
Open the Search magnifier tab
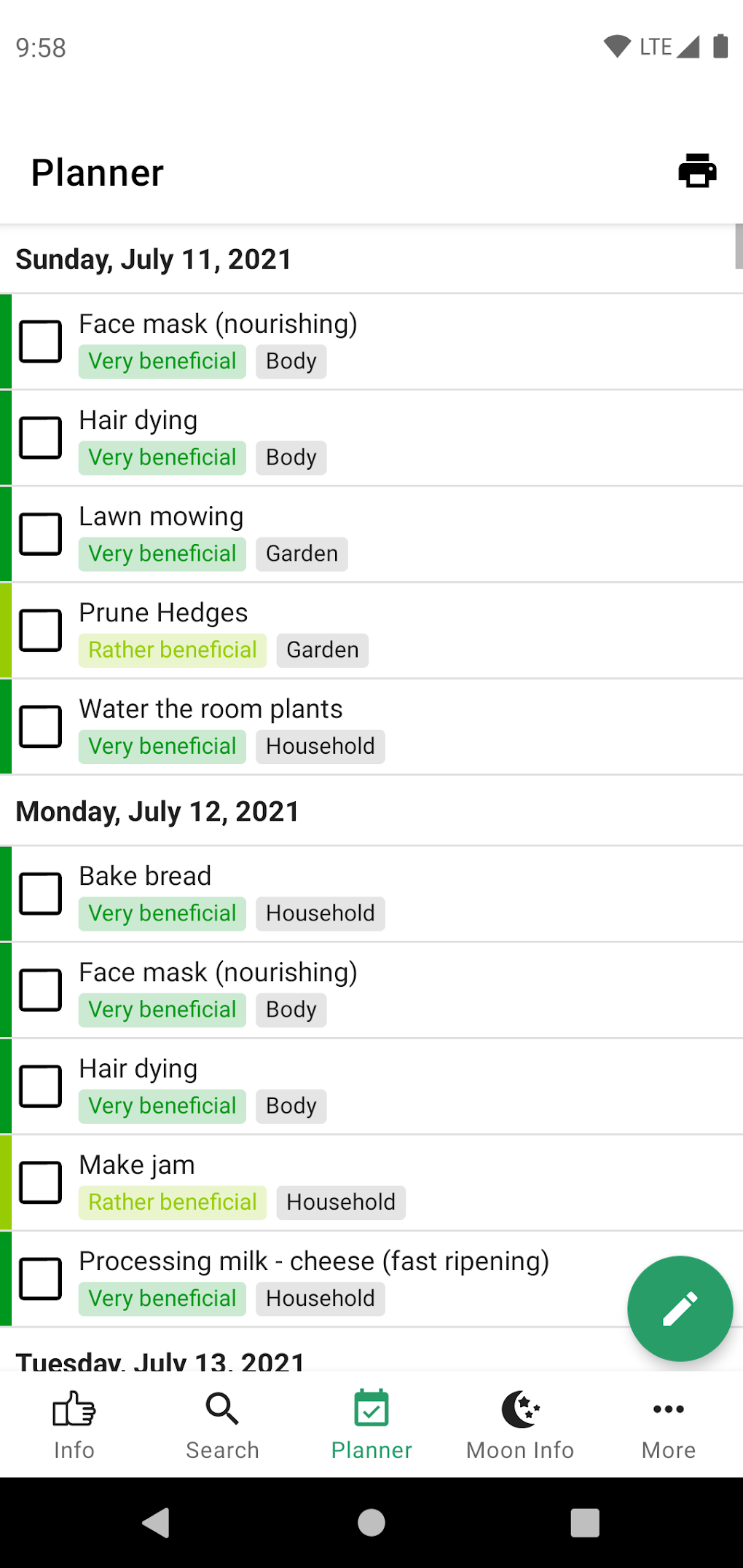click(x=222, y=1424)
